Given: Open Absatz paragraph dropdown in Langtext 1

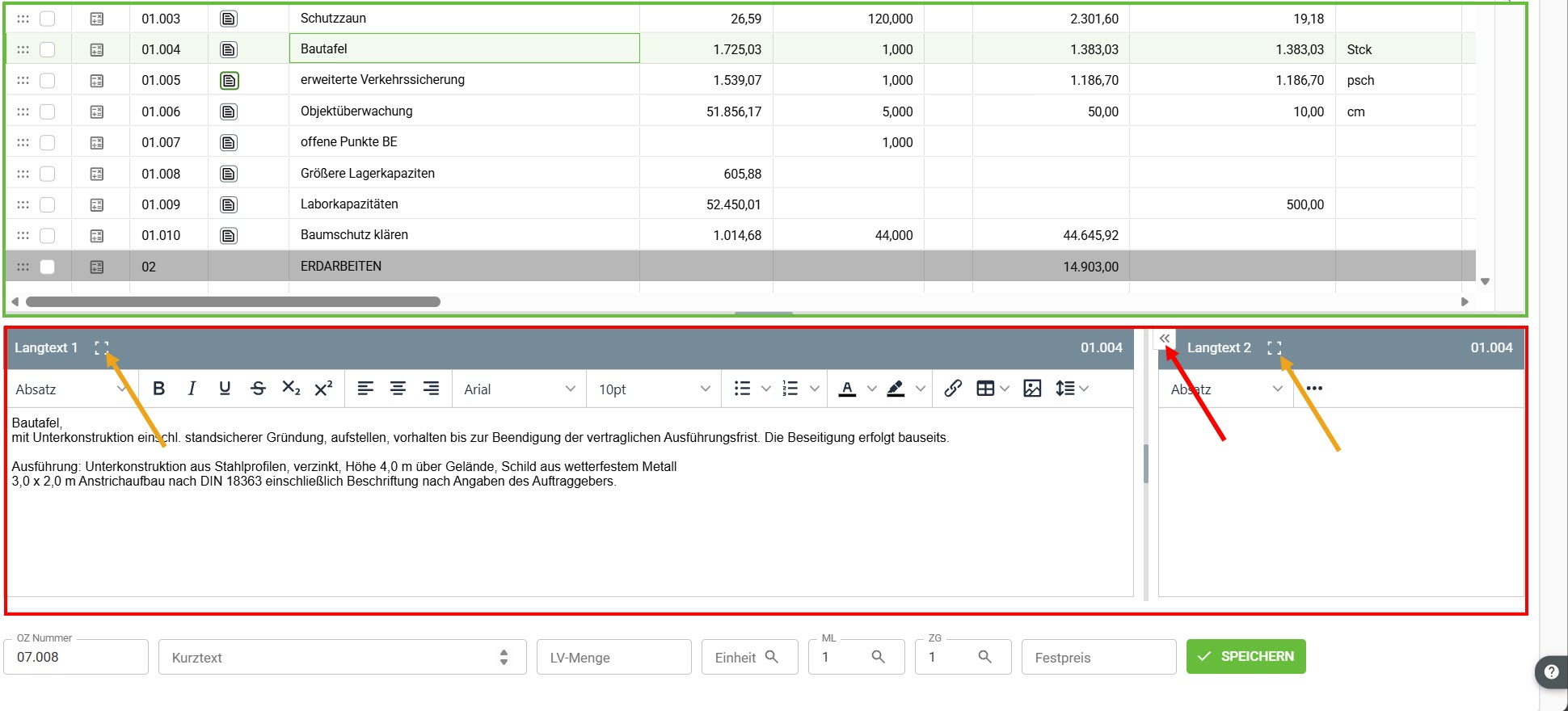Looking at the screenshot, I should pyautogui.click(x=71, y=389).
